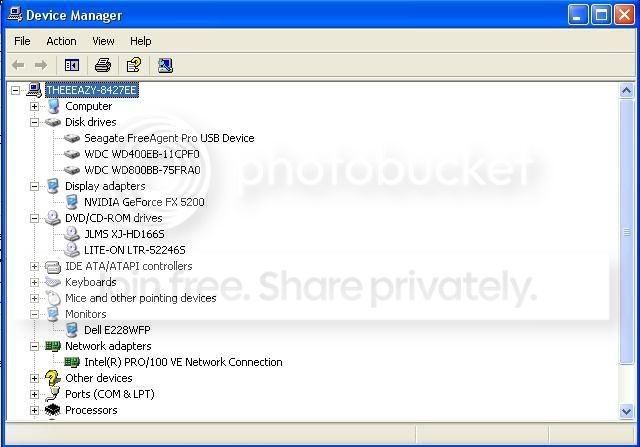The height and width of the screenshot is (447, 640).
Task: Click the NVIDIA GeForce FX 5200 adapter icon
Action: click(x=72, y=202)
